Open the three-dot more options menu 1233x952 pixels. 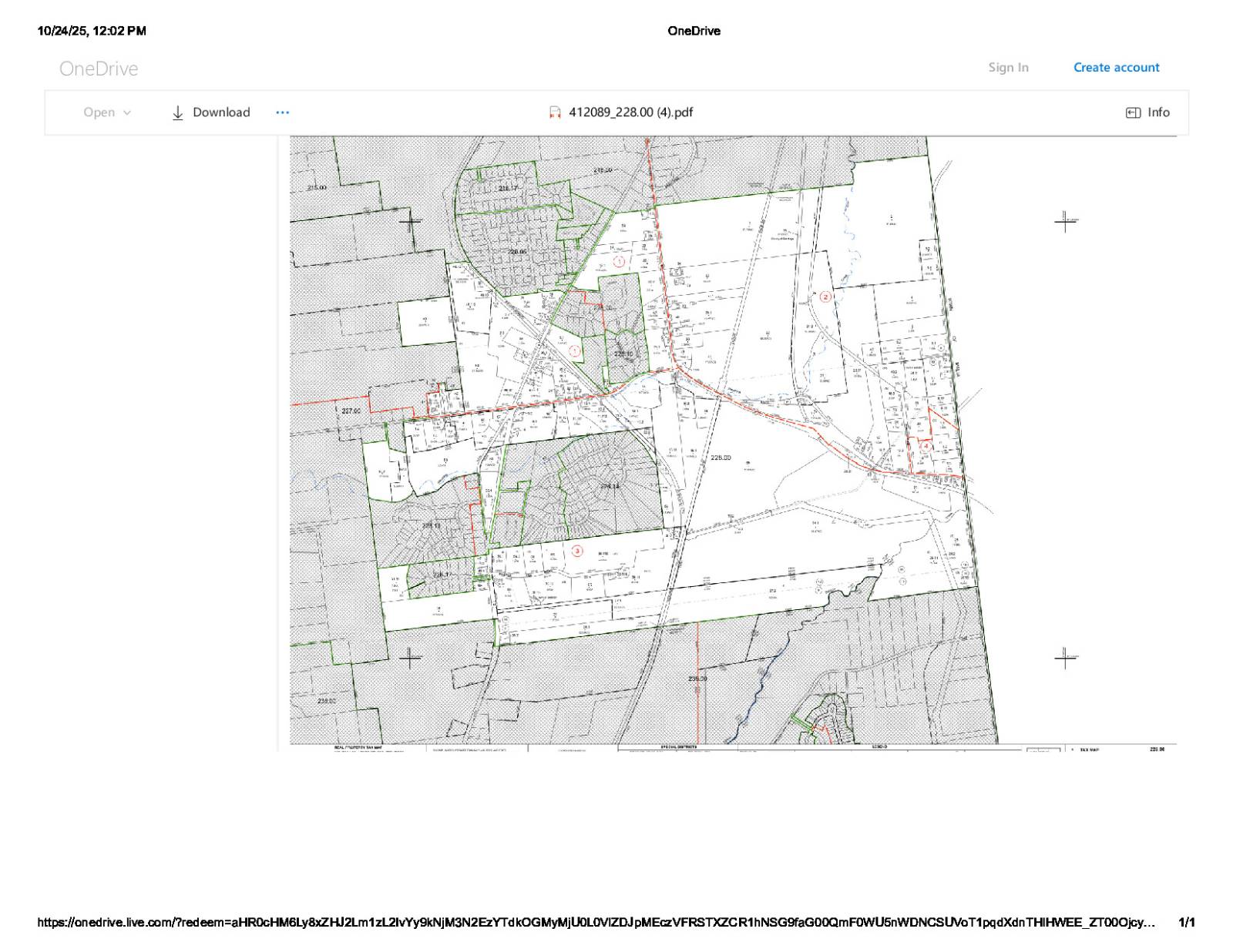coord(283,112)
